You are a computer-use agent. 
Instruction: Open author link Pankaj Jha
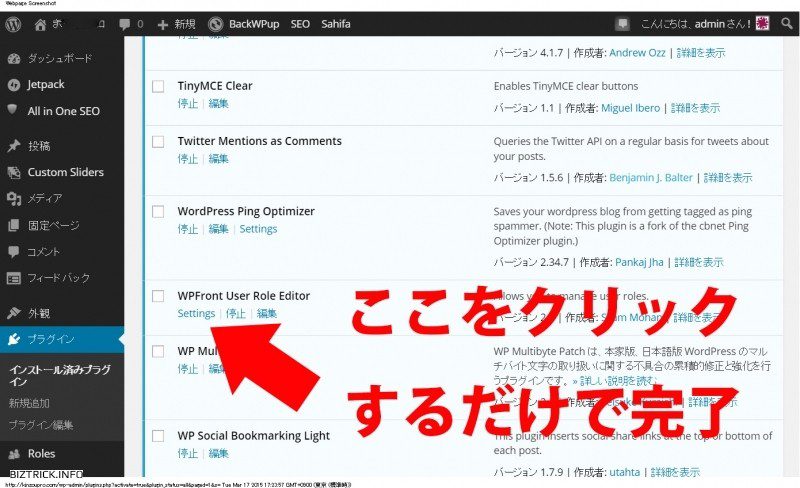639,262
